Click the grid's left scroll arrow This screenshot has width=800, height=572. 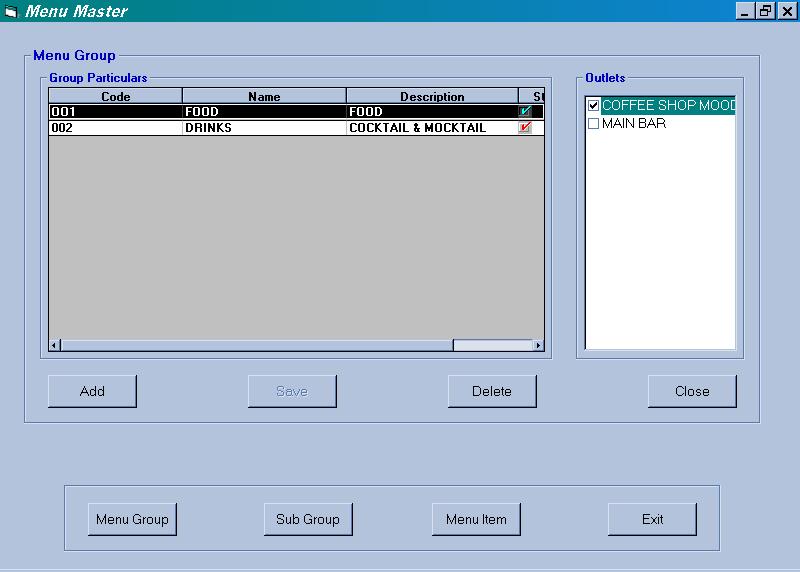pos(55,345)
